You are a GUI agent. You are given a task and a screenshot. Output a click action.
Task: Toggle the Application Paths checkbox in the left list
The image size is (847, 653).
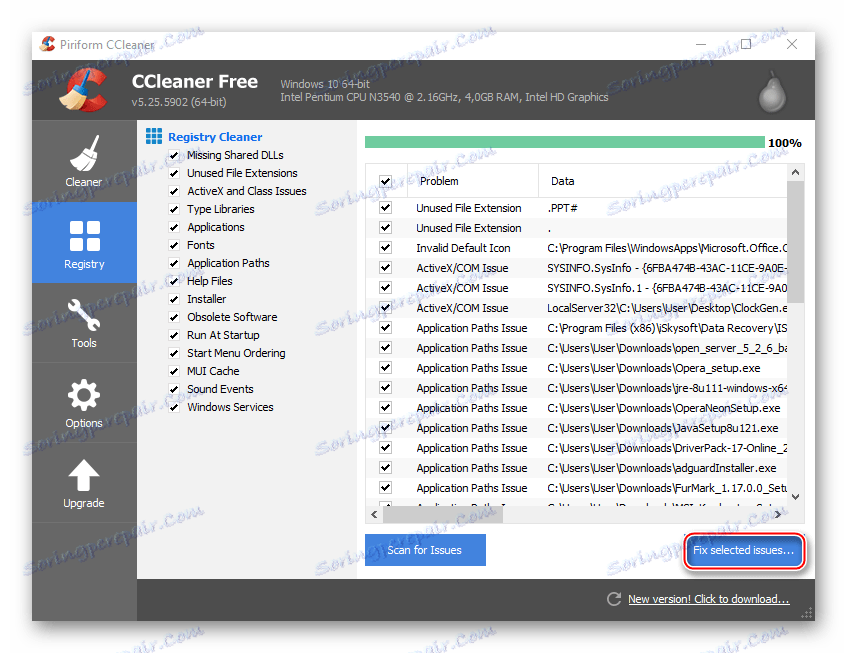[x=174, y=264]
